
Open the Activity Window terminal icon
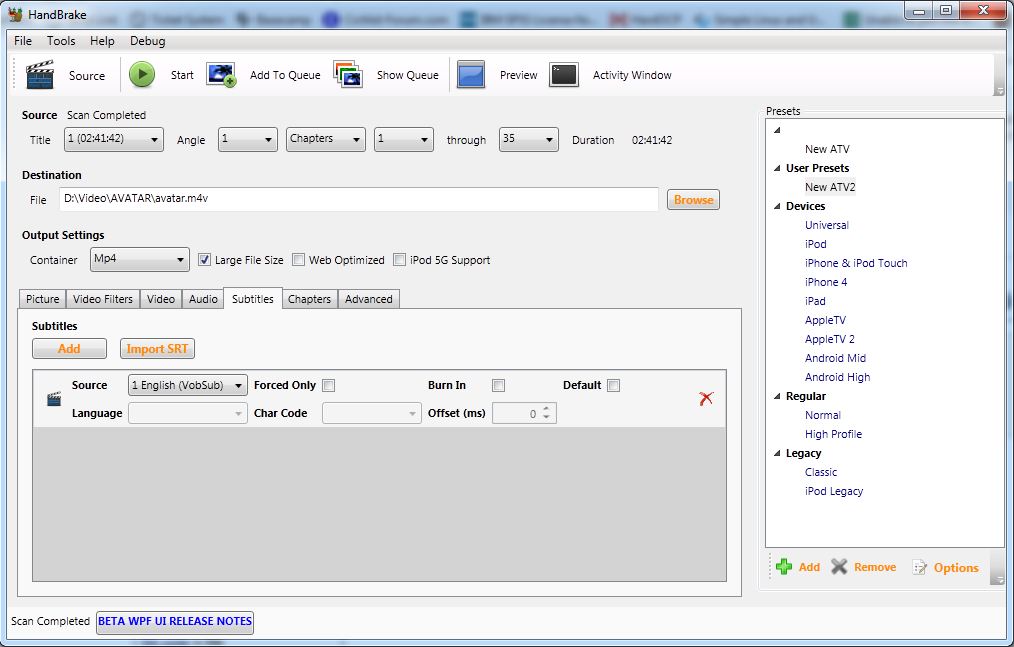click(564, 74)
